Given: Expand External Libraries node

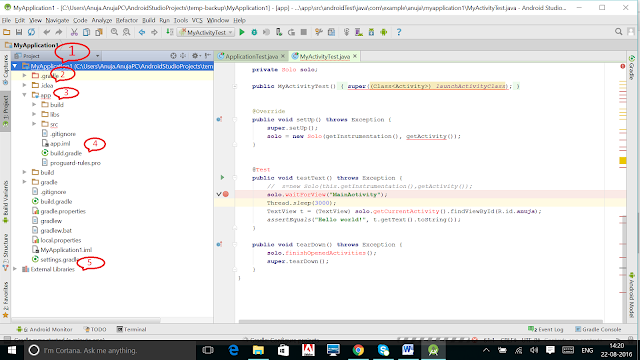Looking at the screenshot, I should [15, 269].
